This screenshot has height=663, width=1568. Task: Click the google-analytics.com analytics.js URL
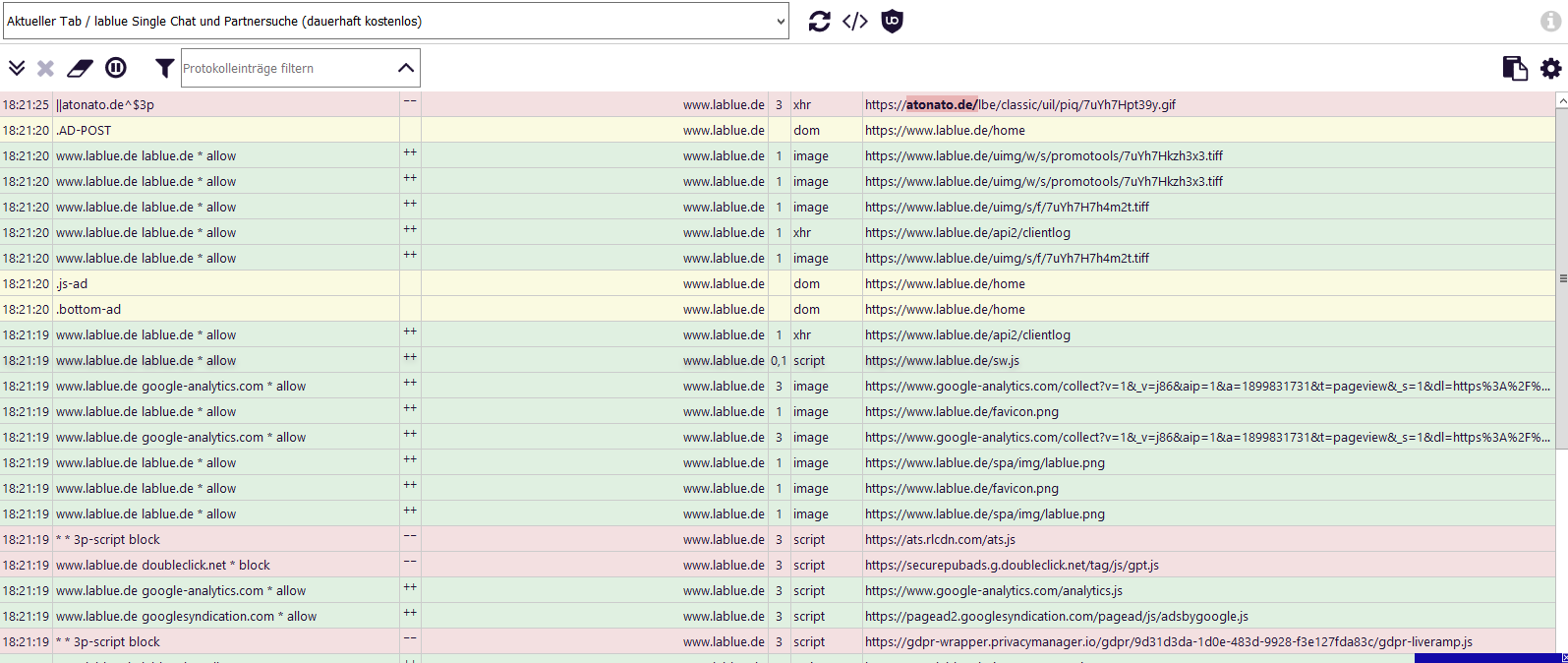(993, 591)
